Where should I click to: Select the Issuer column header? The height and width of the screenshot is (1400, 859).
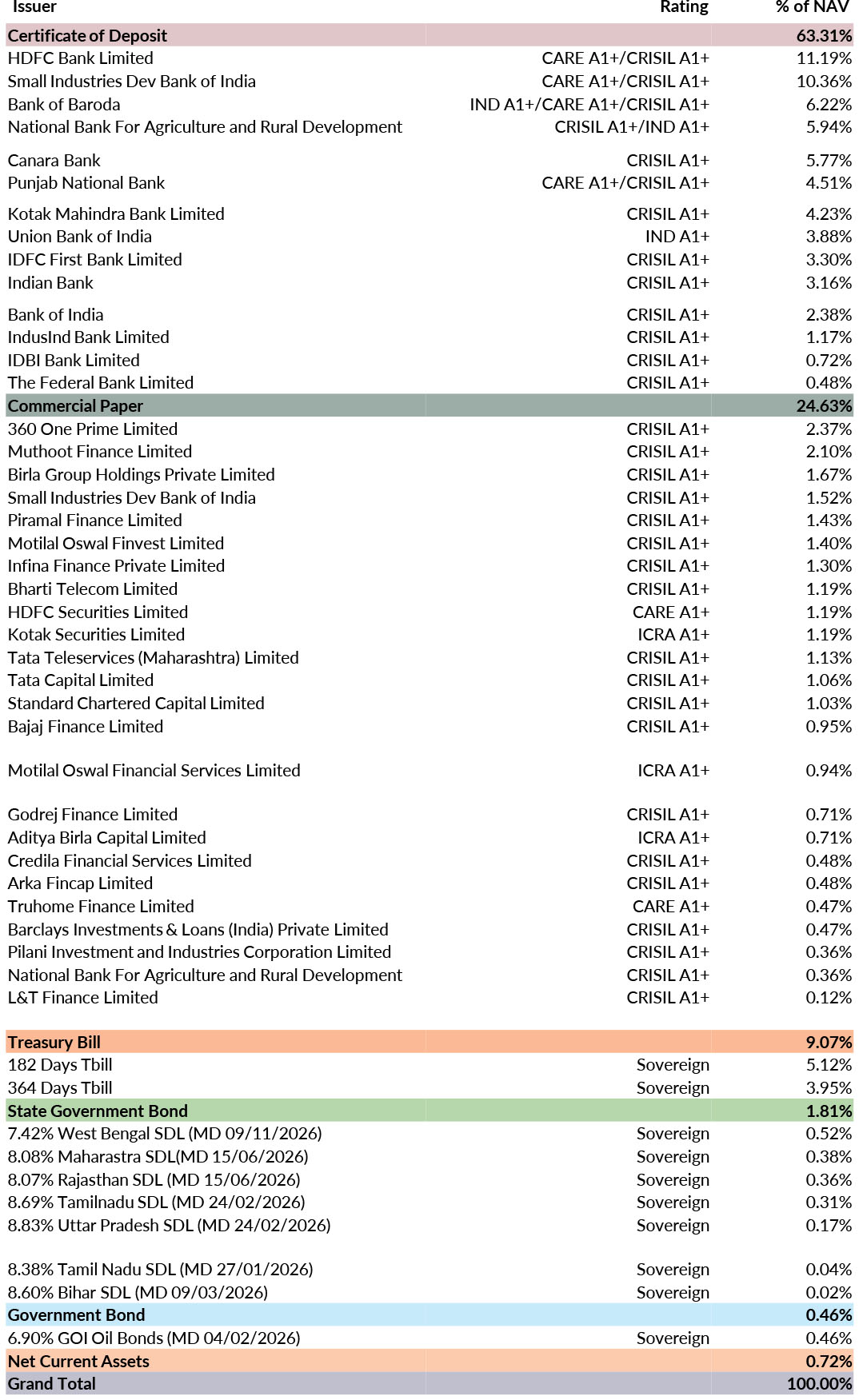pyautogui.click(x=34, y=7)
